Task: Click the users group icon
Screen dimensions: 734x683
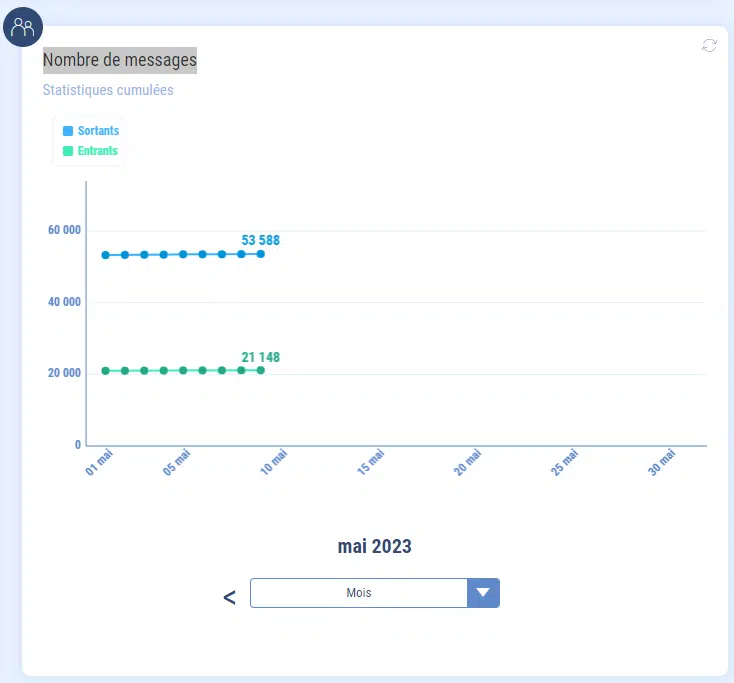Action: point(22,27)
